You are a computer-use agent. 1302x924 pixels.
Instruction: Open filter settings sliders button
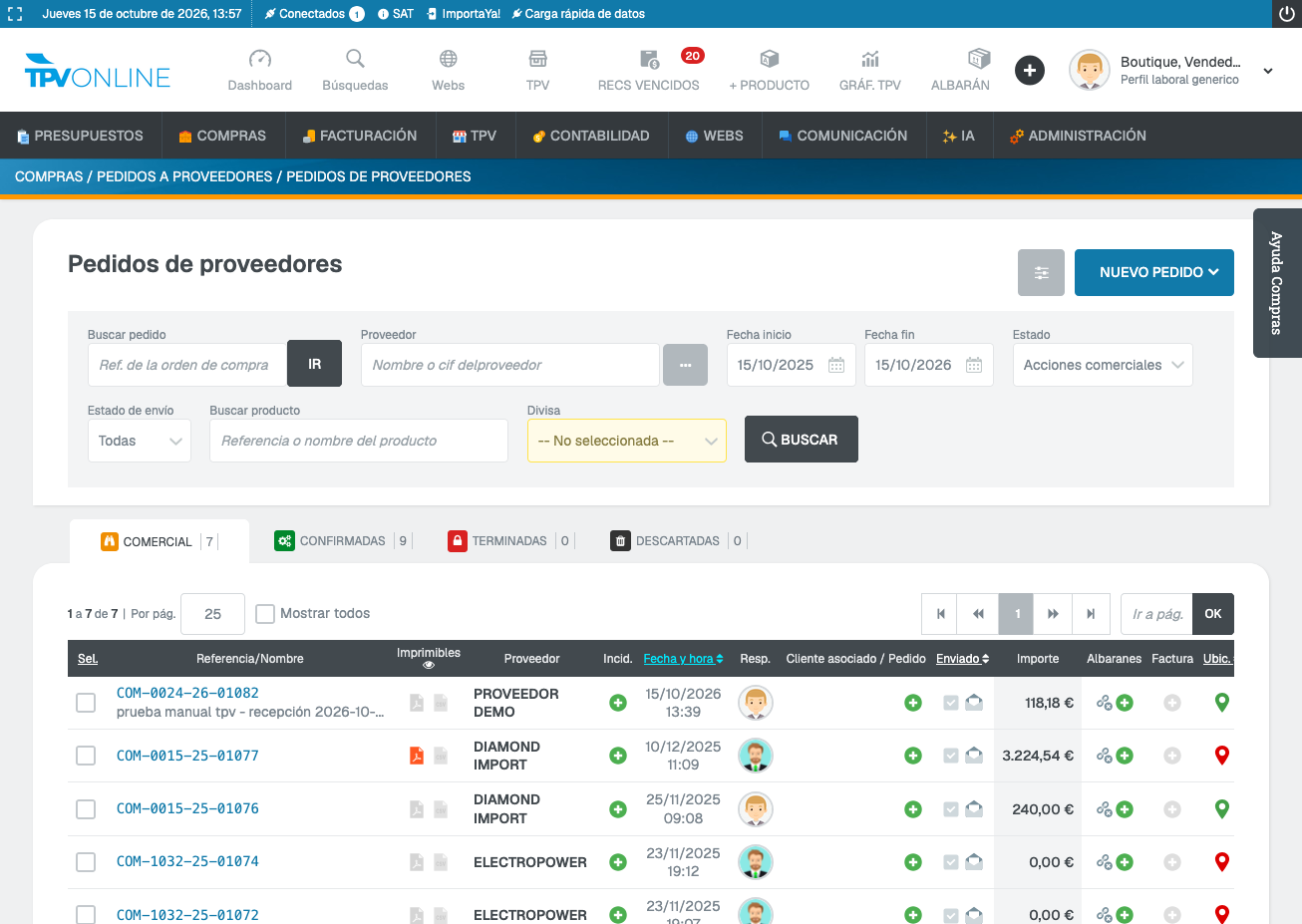[1041, 272]
